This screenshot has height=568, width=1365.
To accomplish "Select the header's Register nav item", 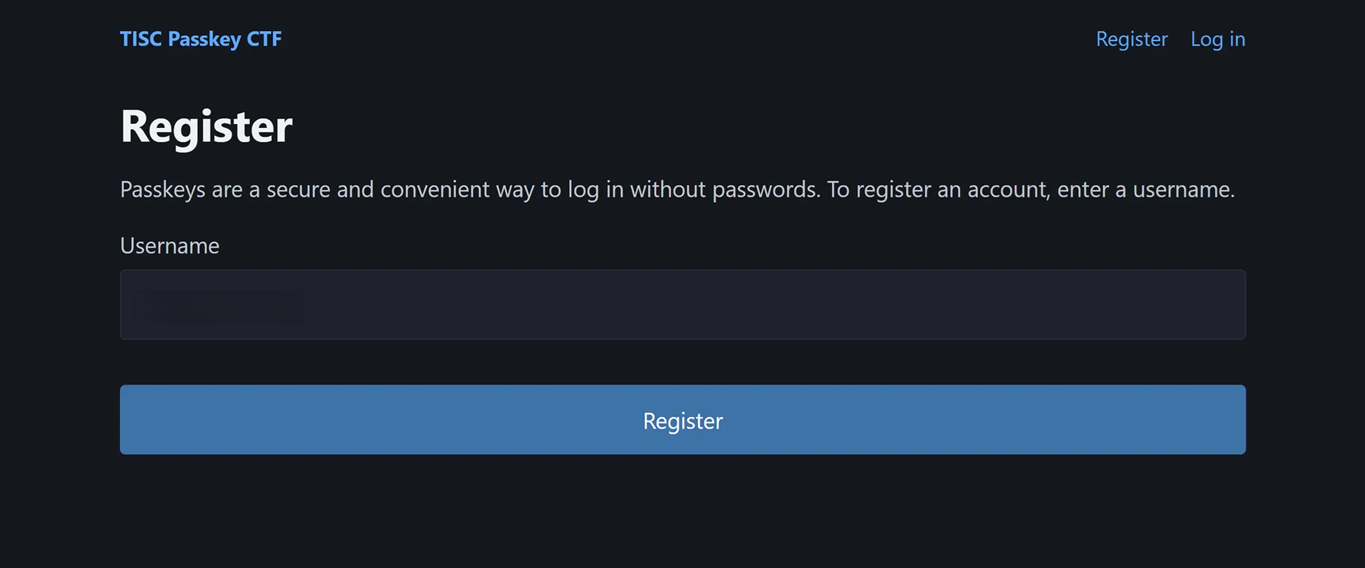I will 1131,39.
